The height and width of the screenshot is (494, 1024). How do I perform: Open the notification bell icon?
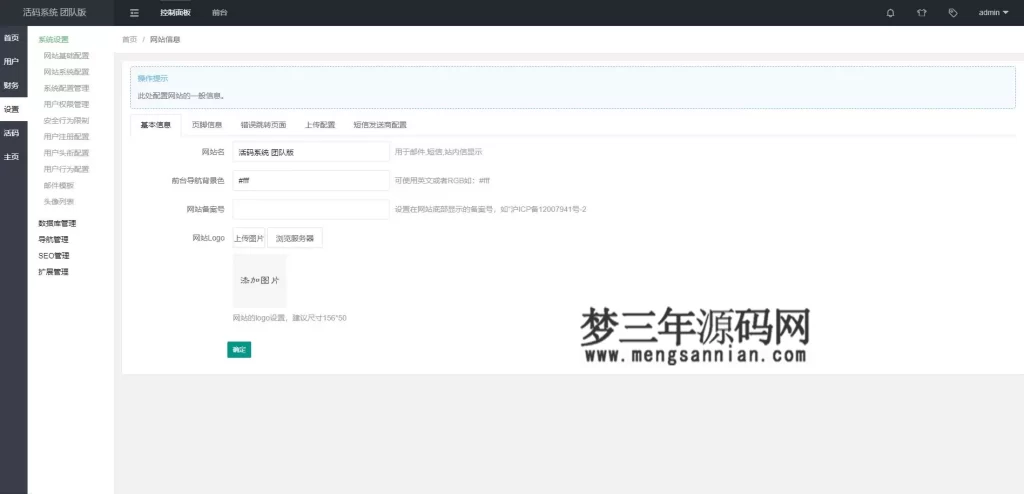click(x=890, y=13)
